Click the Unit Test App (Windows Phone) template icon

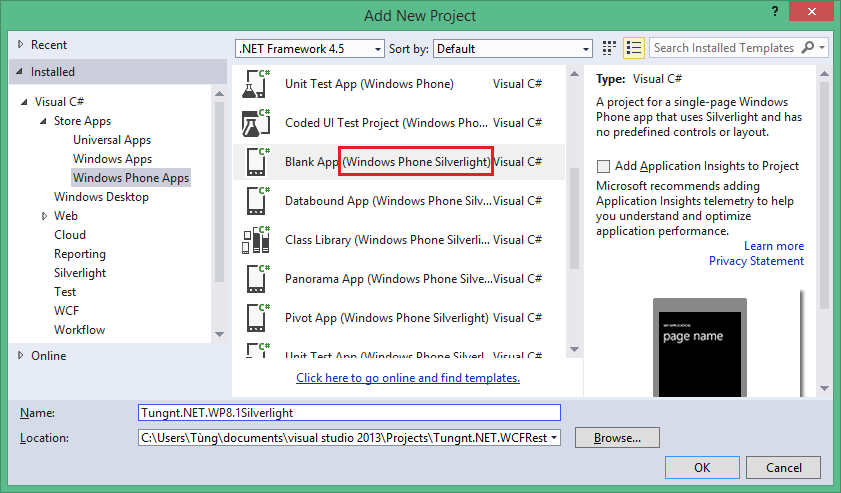[x=256, y=84]
